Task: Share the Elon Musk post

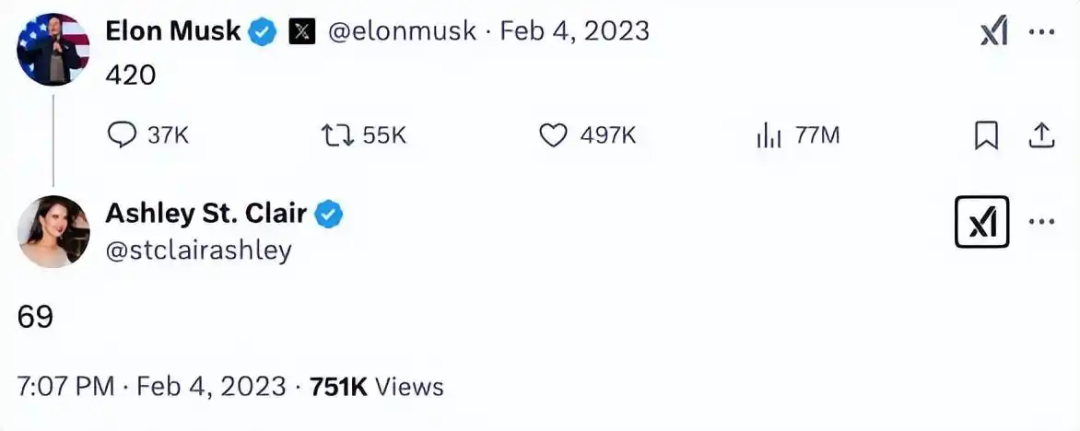Action: click(x=1041, y=135)
